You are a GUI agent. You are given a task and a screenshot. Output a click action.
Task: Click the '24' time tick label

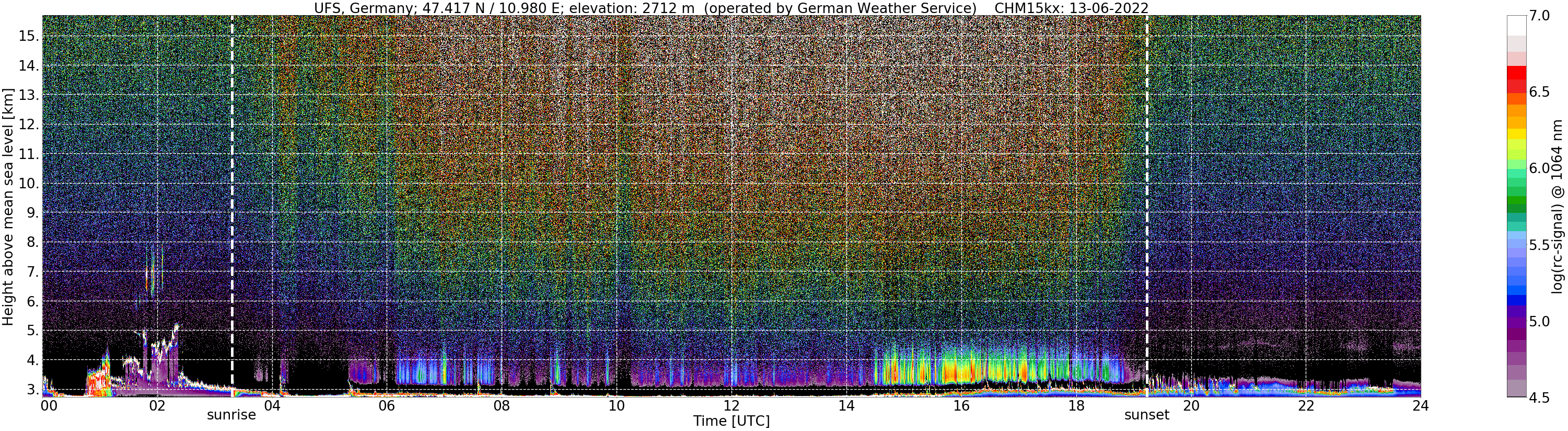coord(1420,406)
